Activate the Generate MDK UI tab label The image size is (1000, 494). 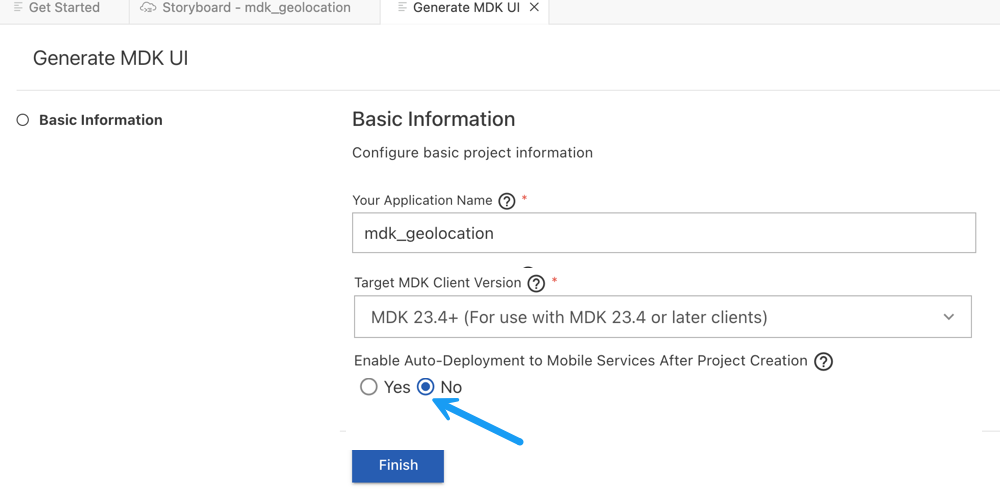(x=466, y=8)
